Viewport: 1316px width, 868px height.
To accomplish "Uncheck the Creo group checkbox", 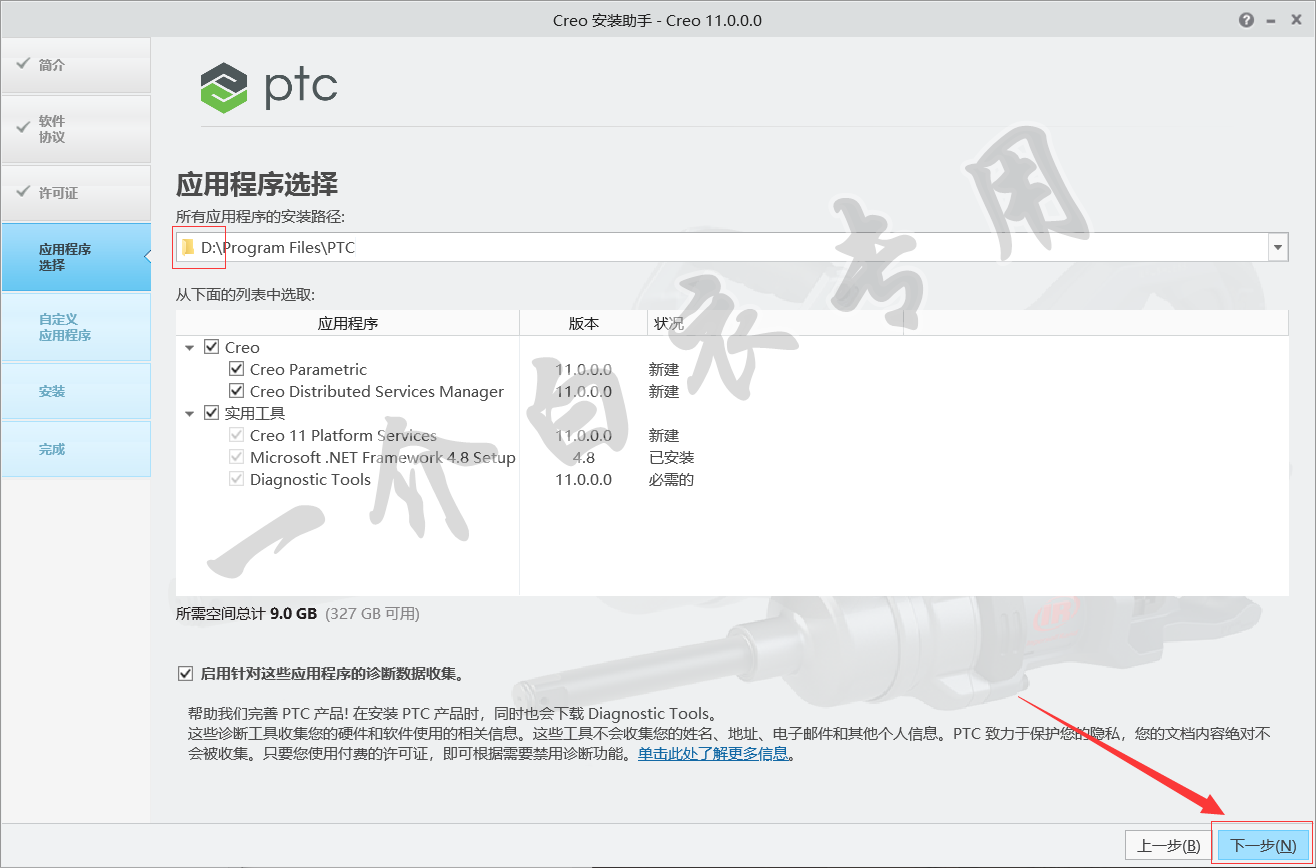I will 211,347.
